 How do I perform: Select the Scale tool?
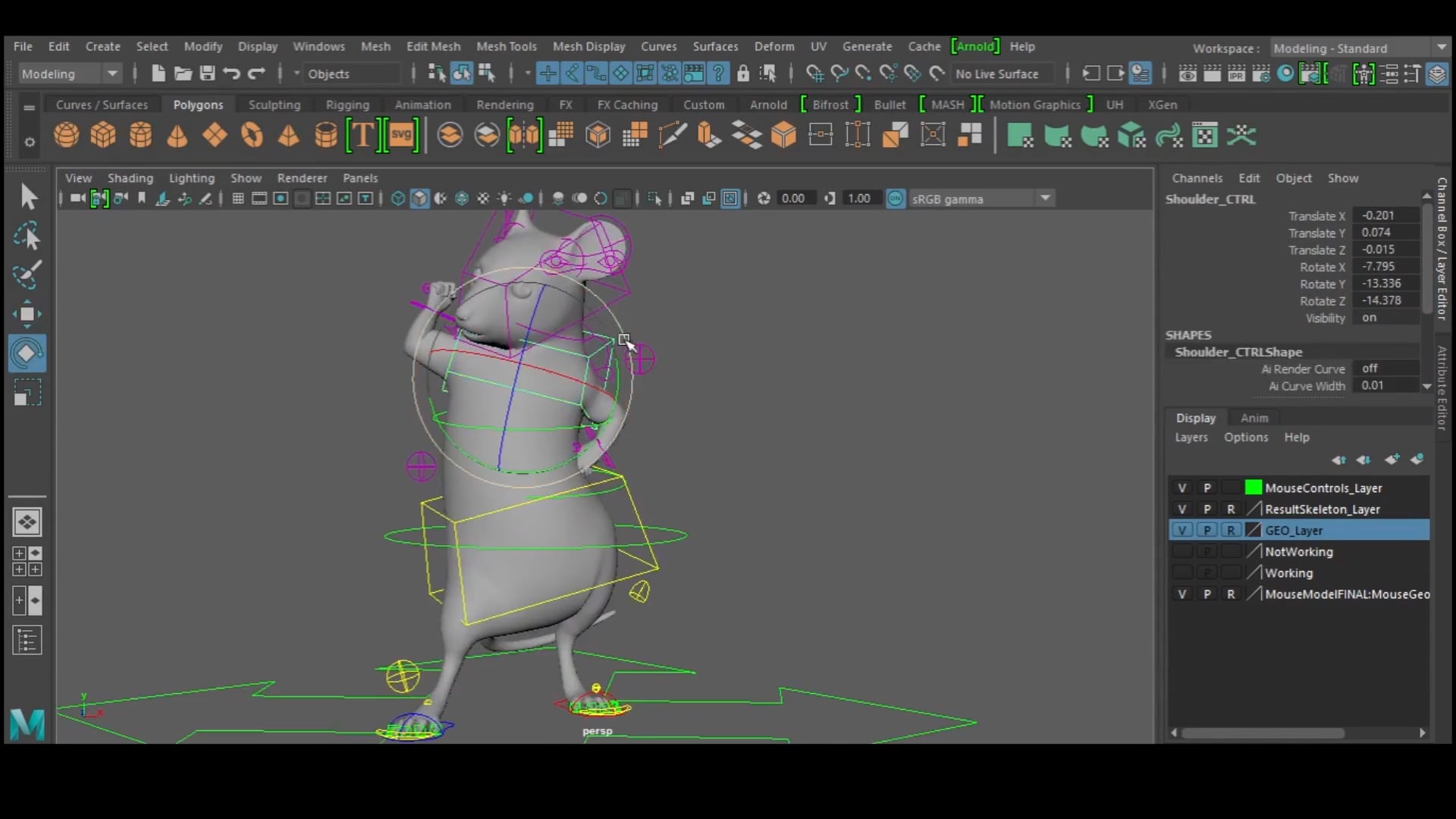tap(27, 393)
